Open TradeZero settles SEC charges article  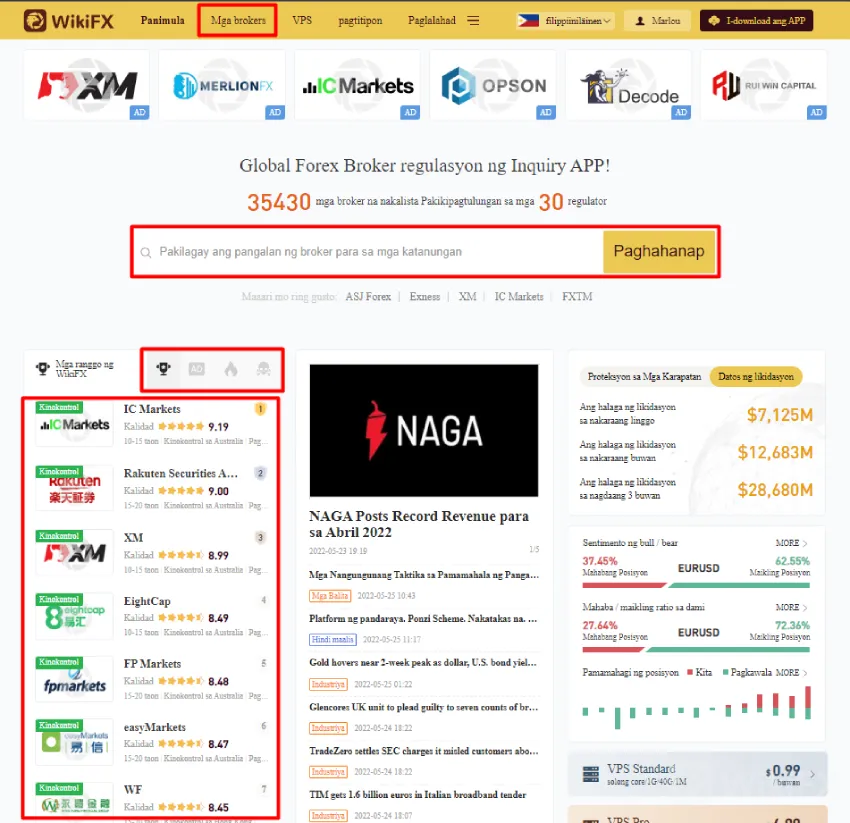424,751
